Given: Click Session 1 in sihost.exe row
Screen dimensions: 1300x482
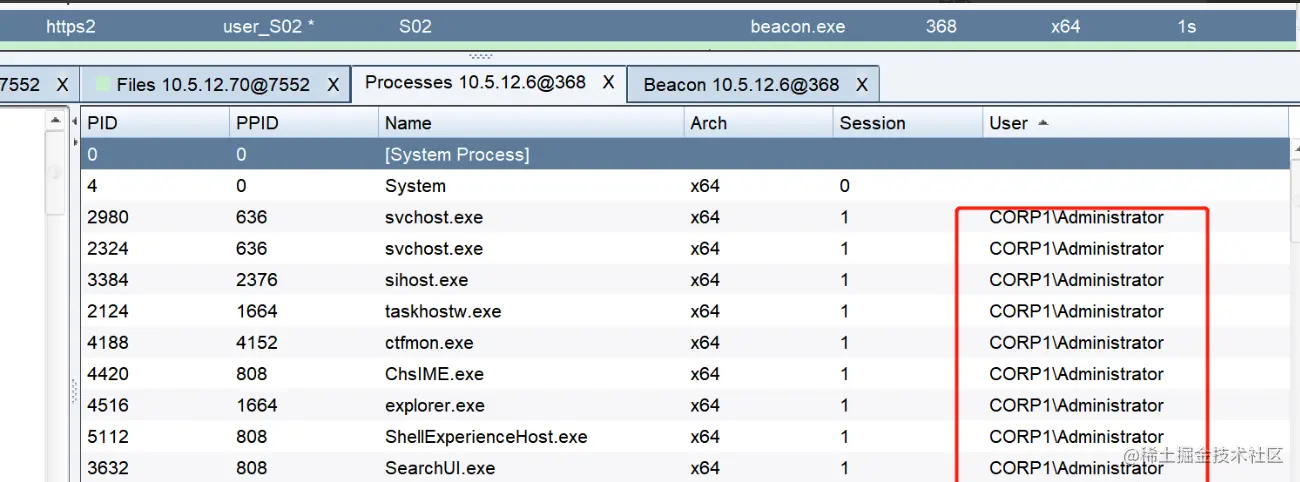Looking at the screenshot, I should pyautogui.click(x=845, y=280).
